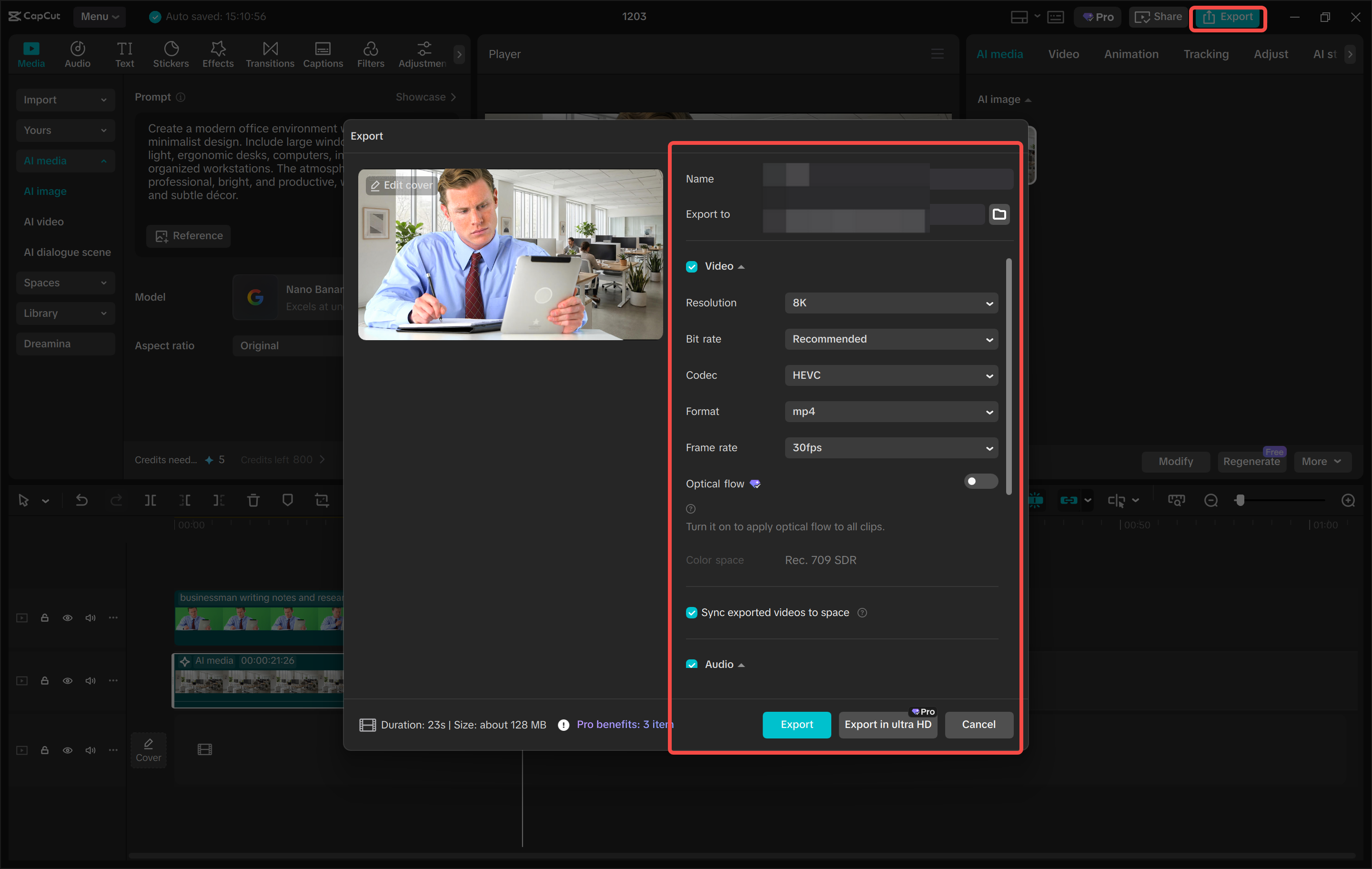Switch to the Tracking tab

coord(1206,53)
